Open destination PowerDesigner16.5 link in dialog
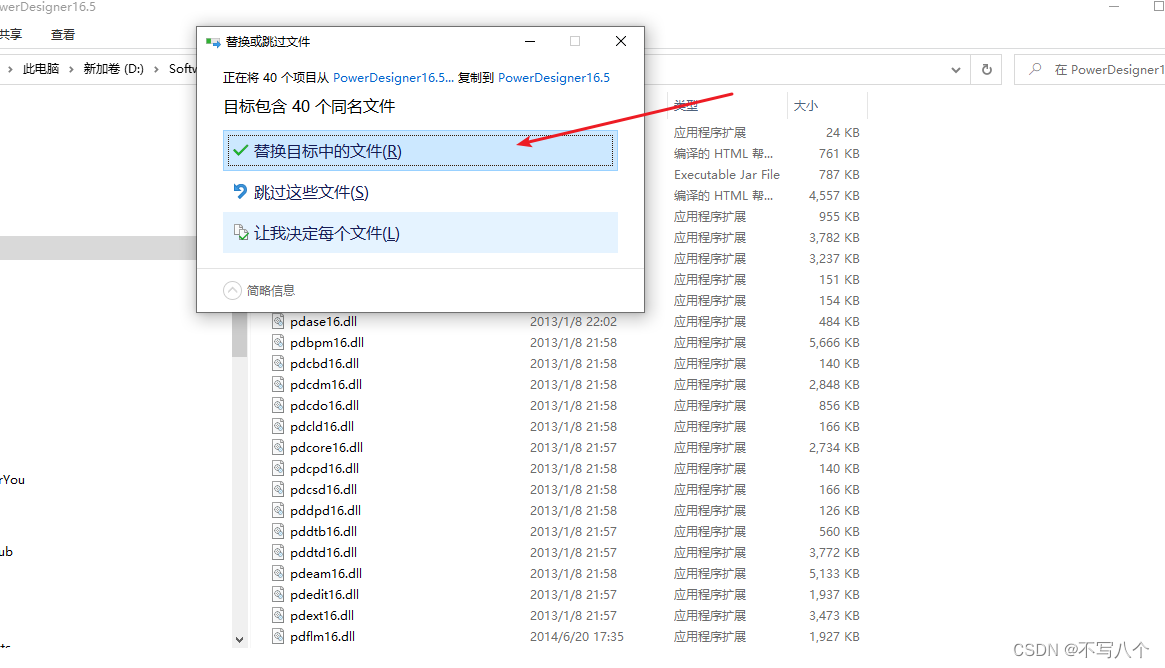Screen dimensions: 1165x668 tap(554, 77)
